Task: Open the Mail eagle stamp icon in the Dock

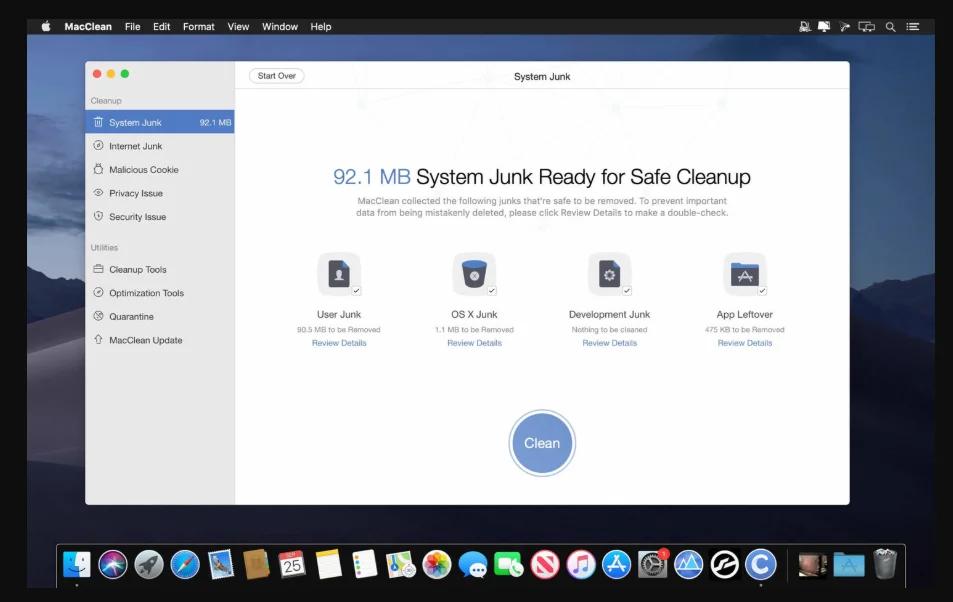Action: [x=221, y=565]
